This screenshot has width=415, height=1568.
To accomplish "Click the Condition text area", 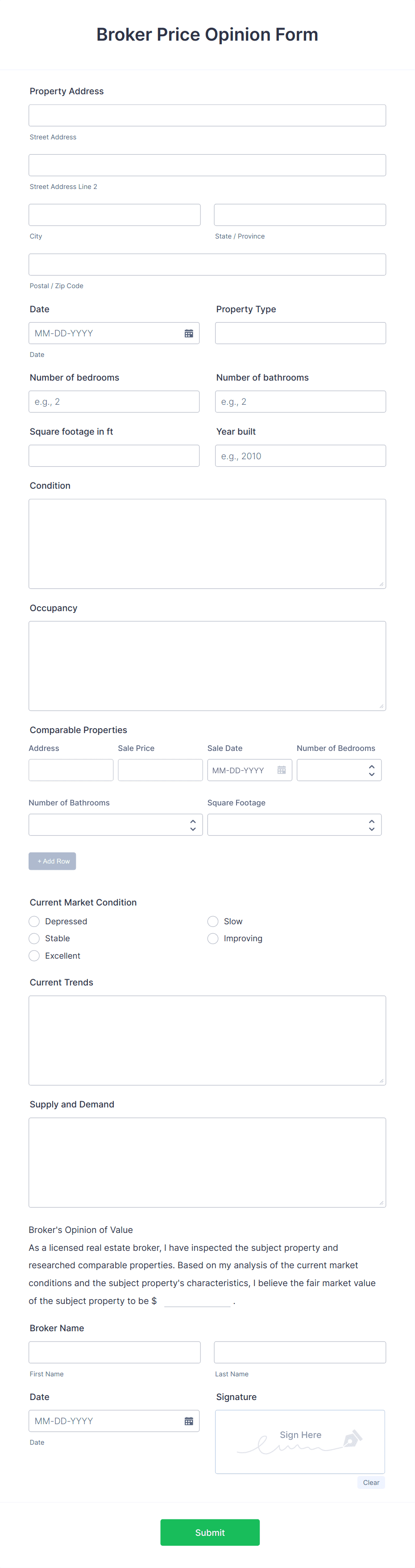I will pos(207,544).
